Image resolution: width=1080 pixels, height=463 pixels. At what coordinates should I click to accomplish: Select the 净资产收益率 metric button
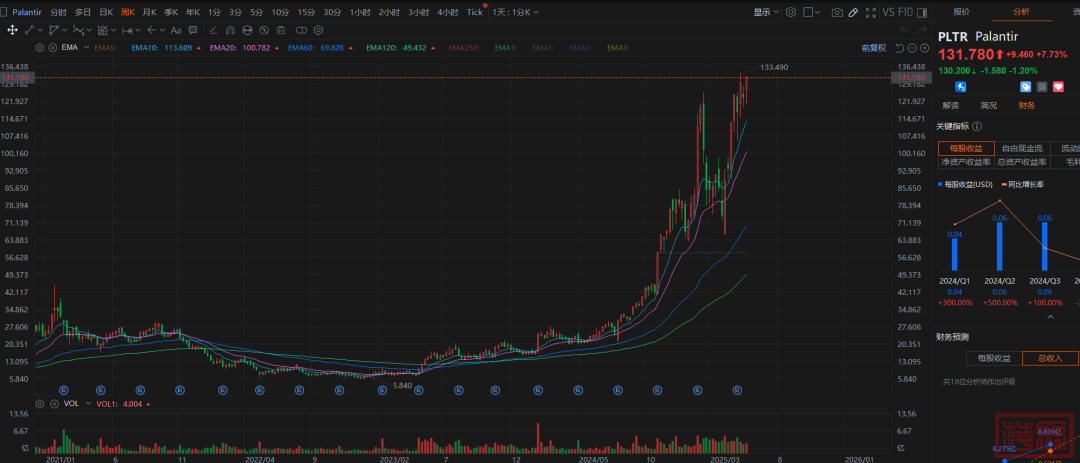(x=966, y=162)
